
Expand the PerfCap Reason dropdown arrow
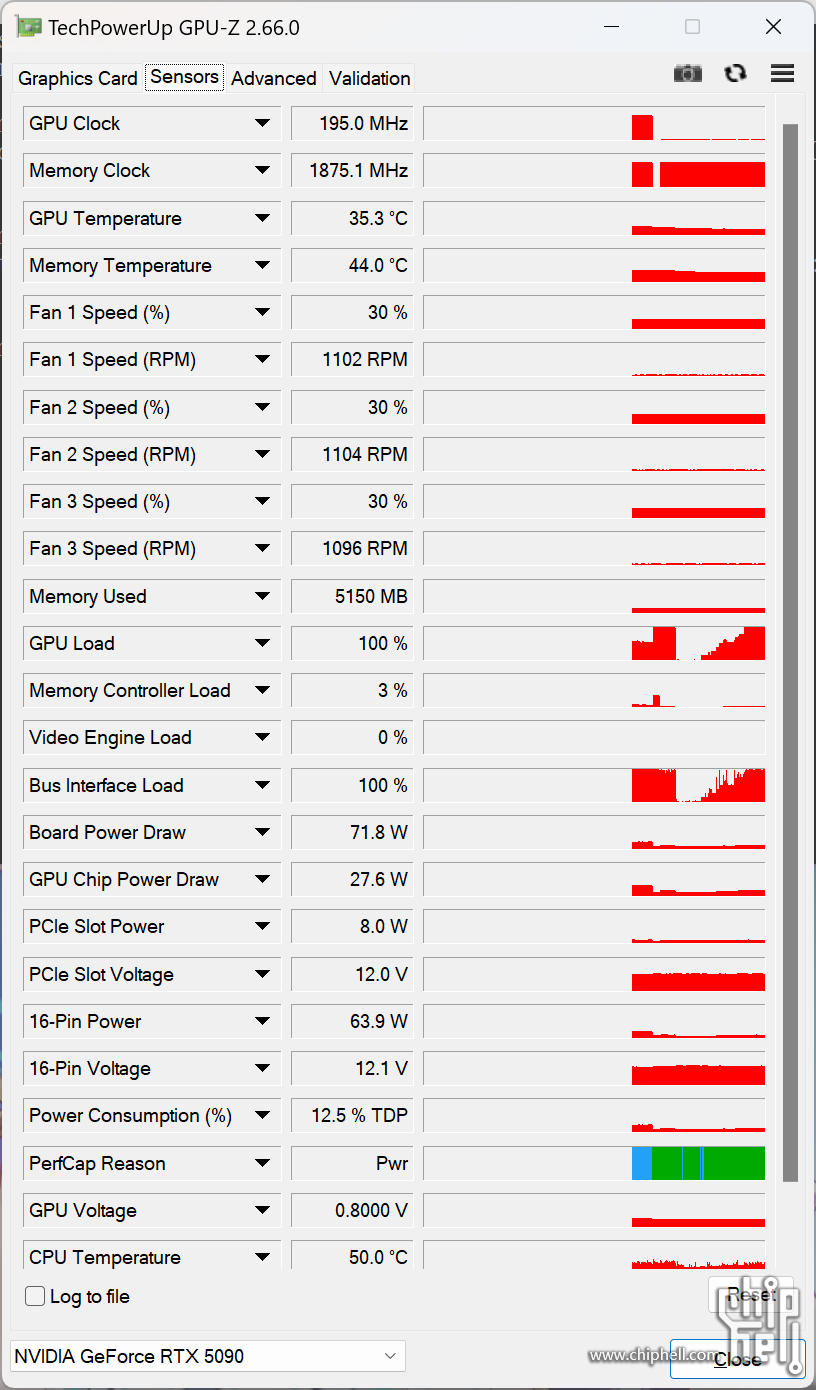pos(262,1163)
